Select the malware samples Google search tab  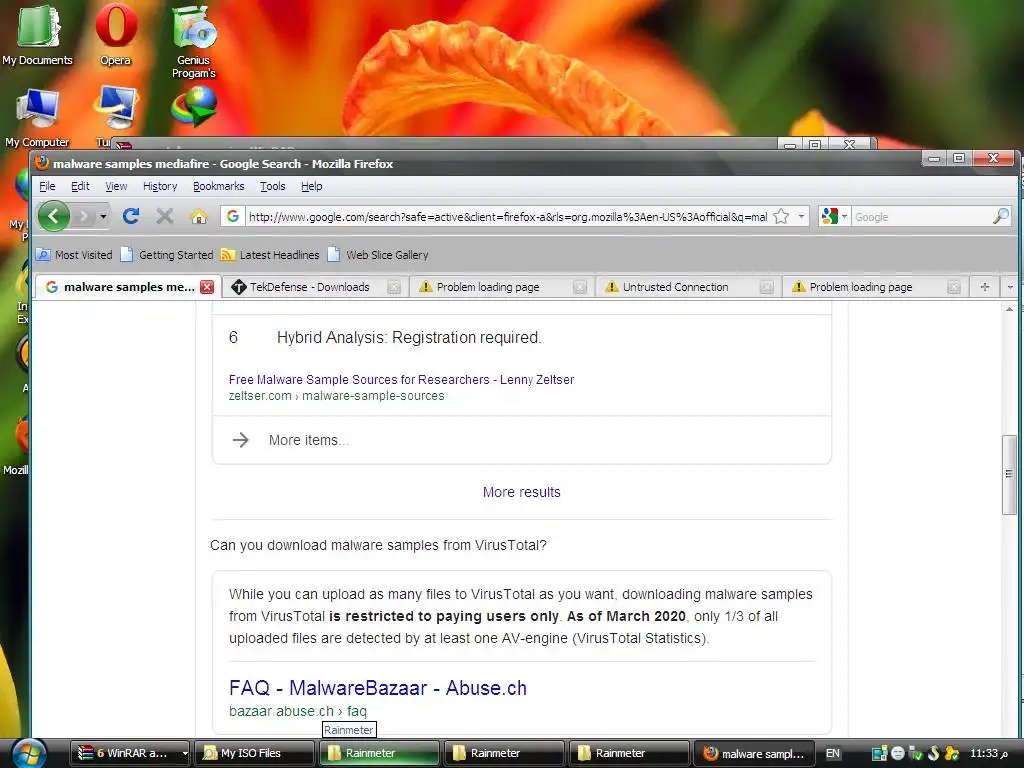(x=129, y=287)
